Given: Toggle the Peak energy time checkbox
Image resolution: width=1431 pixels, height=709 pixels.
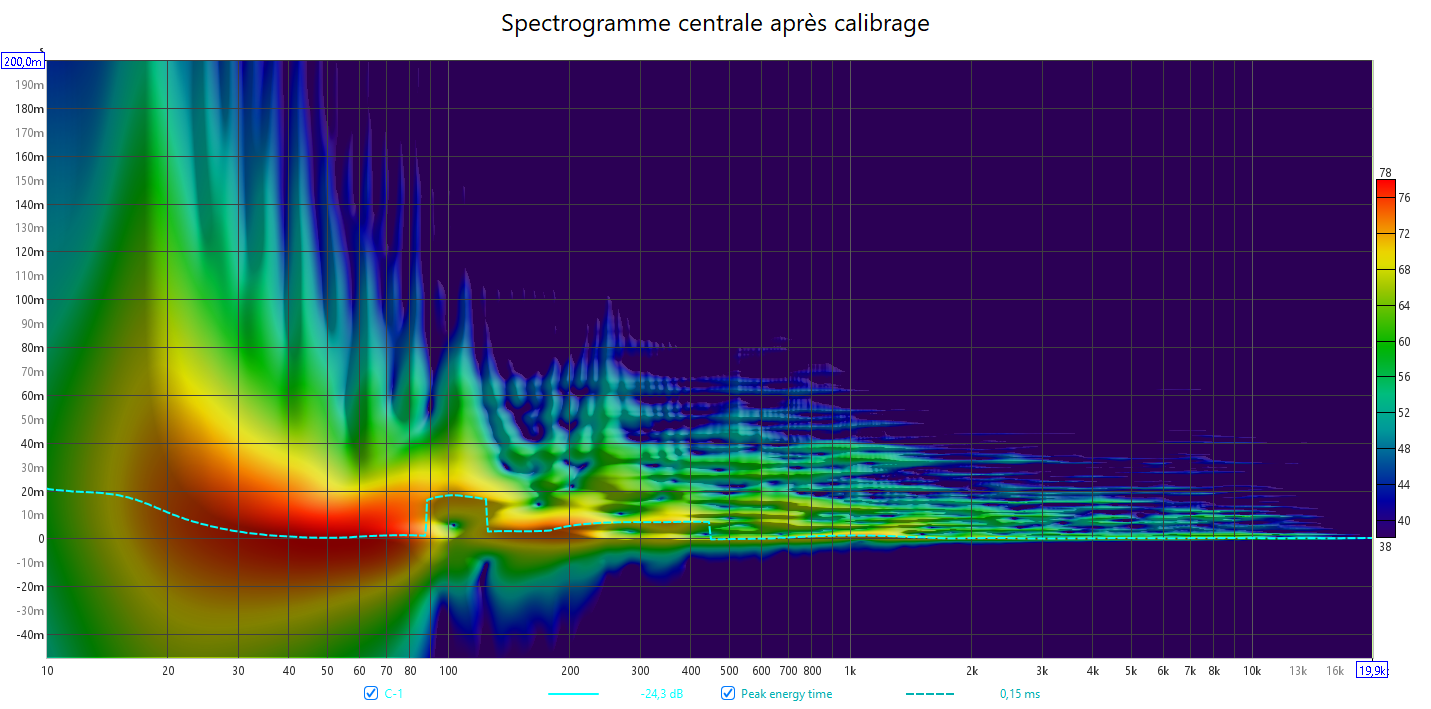Looking at the screenshot, I should pos(728,694).
